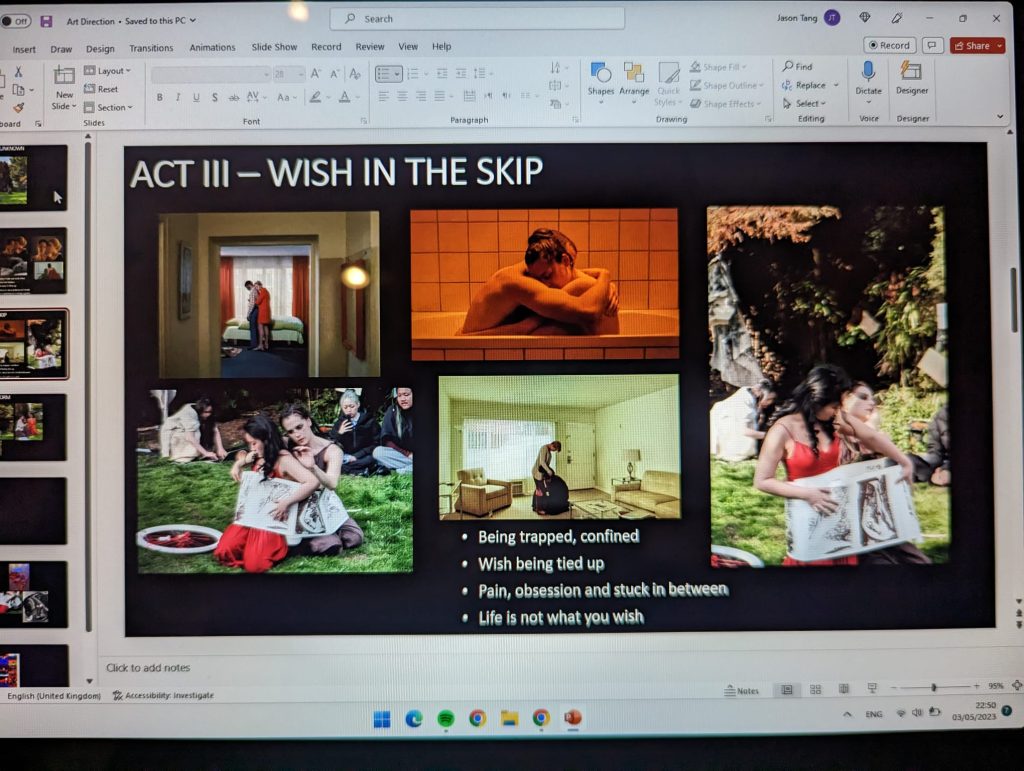The height and width of the screenshot is (771, 1024).
Task: Toggle the Notes pane button
Action: pos(742,690)
